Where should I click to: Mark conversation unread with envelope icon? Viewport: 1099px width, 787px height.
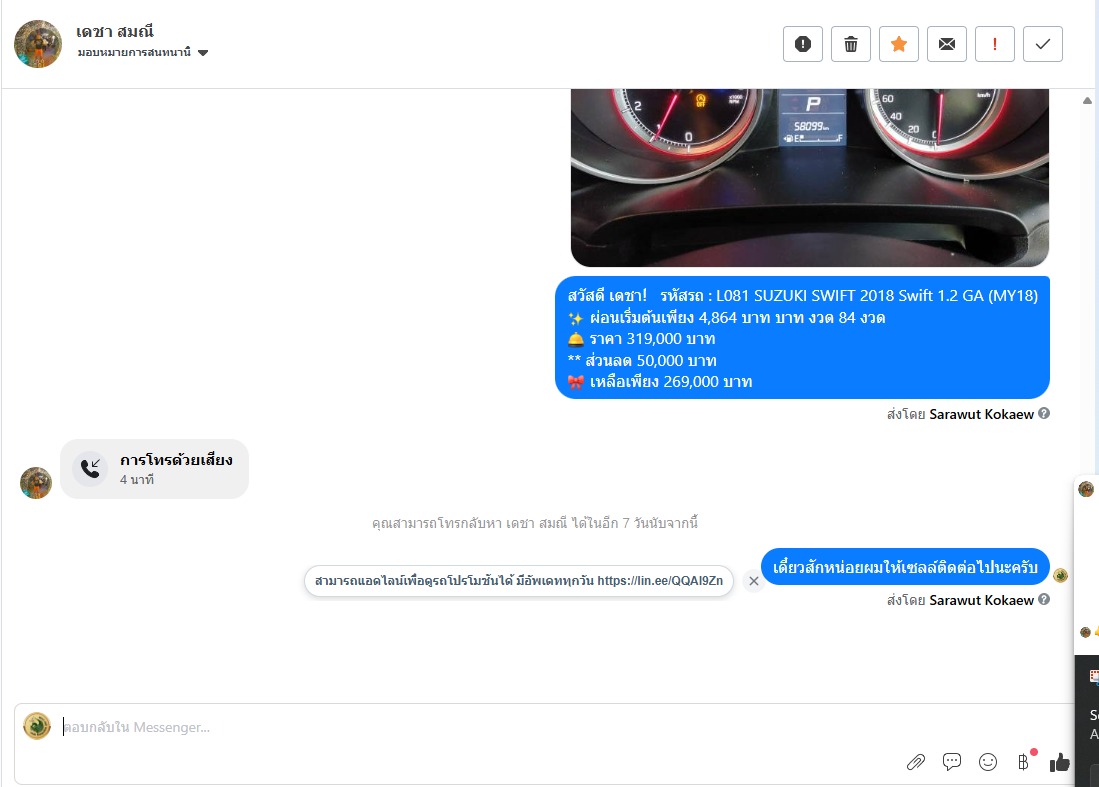(947, 44)
